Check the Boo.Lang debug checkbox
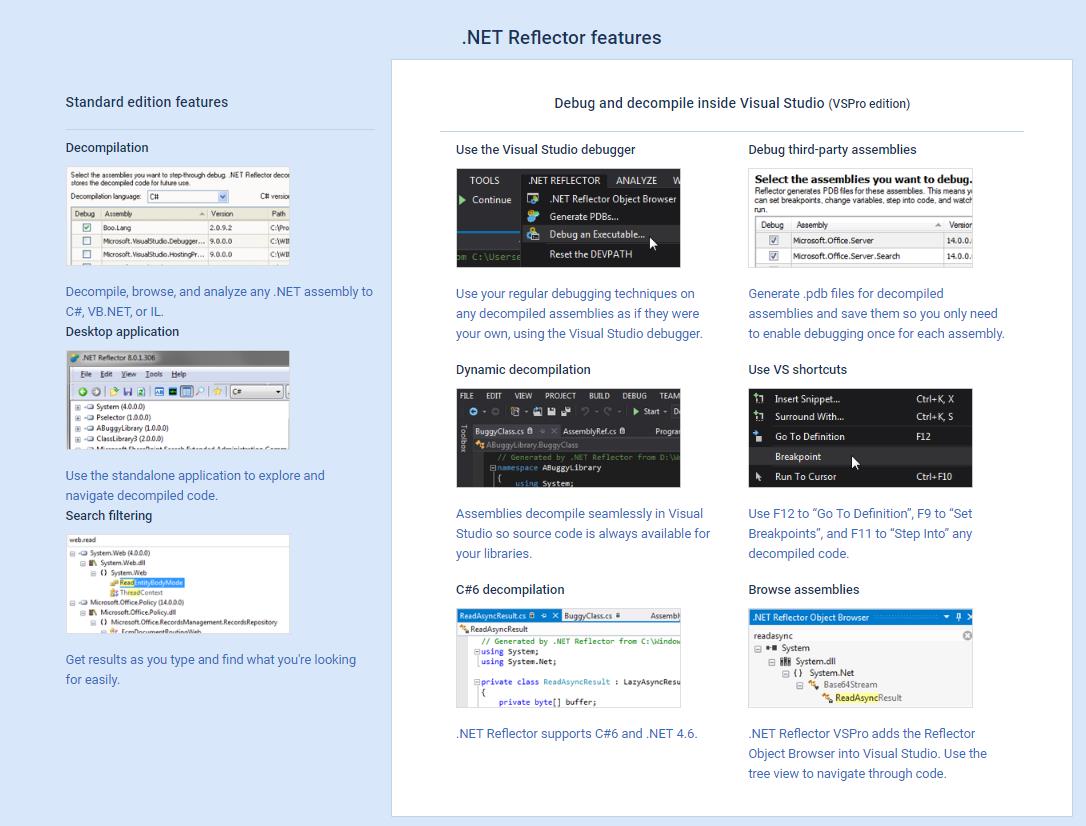This screenshot has width=1086, height=826. 86,226
